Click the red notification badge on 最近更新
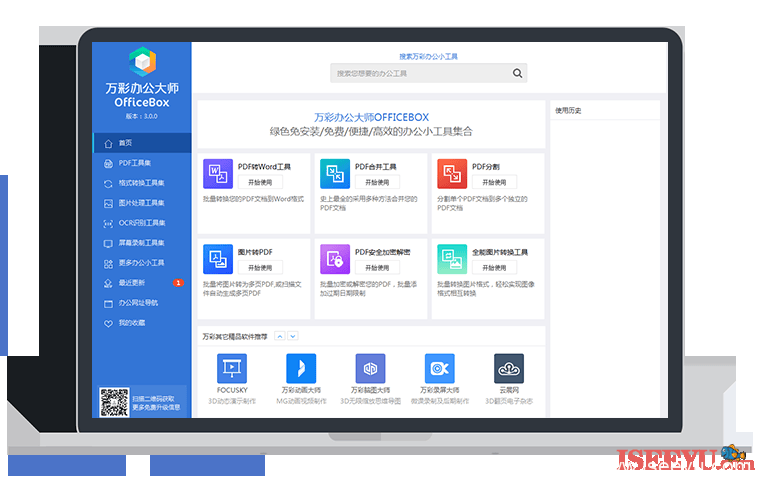The width and height of the screenshot is (761, 481). (x=178, y=282)
